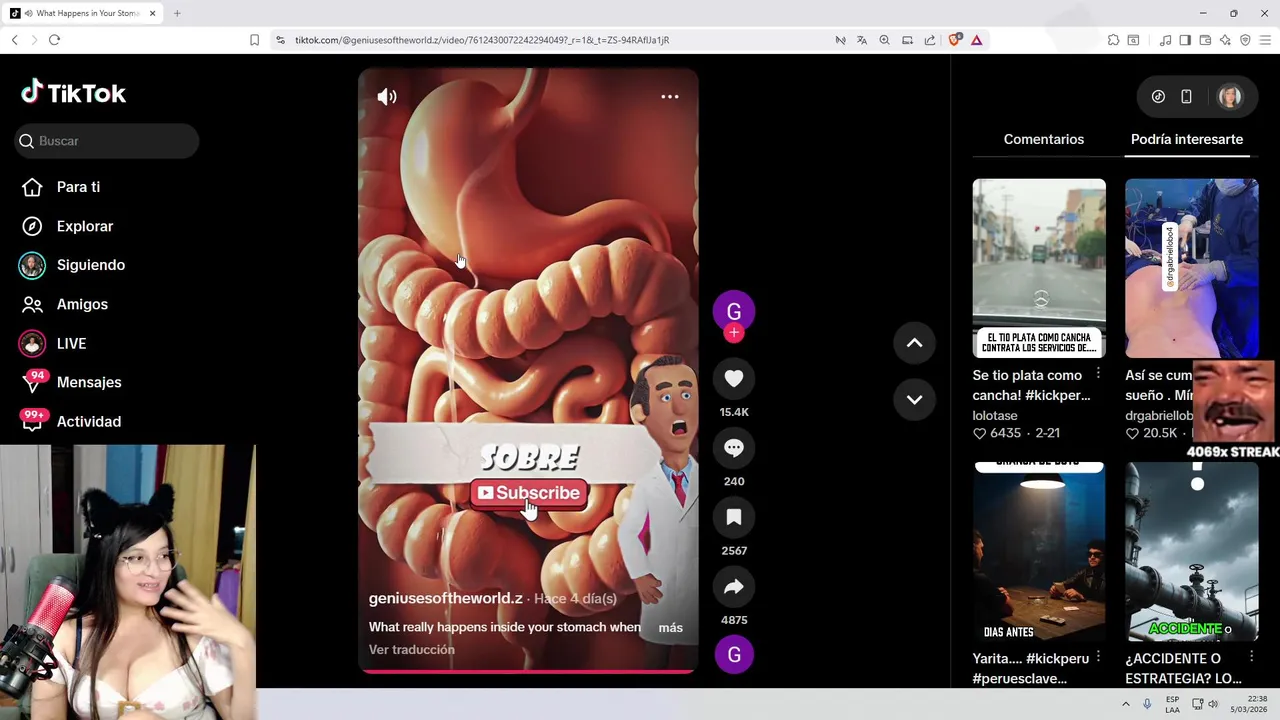This screenshot has width=1280, height=720.
Task: Open the Actividad notifications
Action: pos(70,421)
